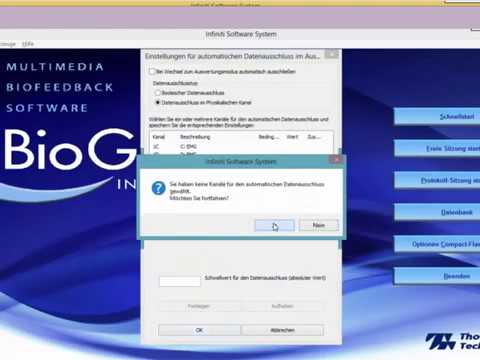Click the Schnellstart button
This screenshot has height=360, width=480.
coord(437,116)
